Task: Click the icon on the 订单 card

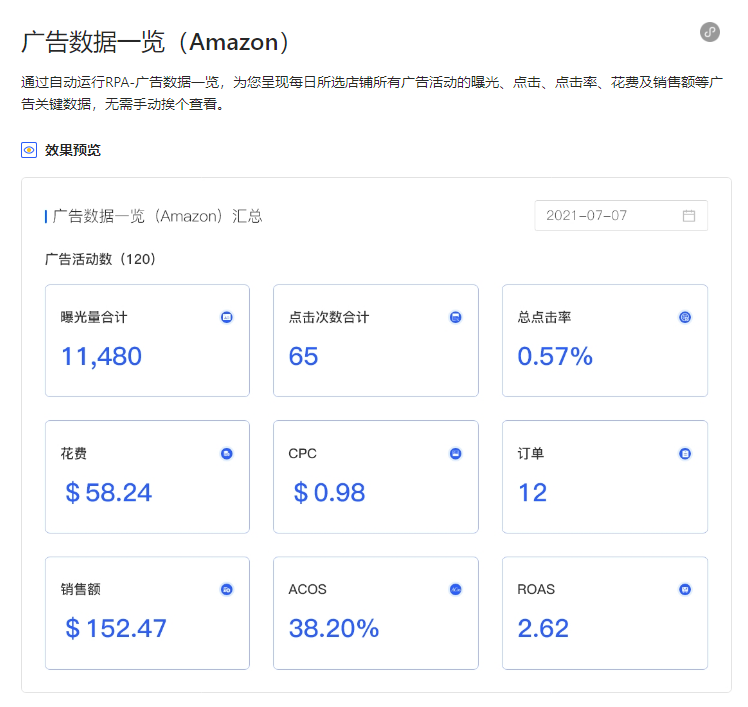Action: tap(685, 454)
